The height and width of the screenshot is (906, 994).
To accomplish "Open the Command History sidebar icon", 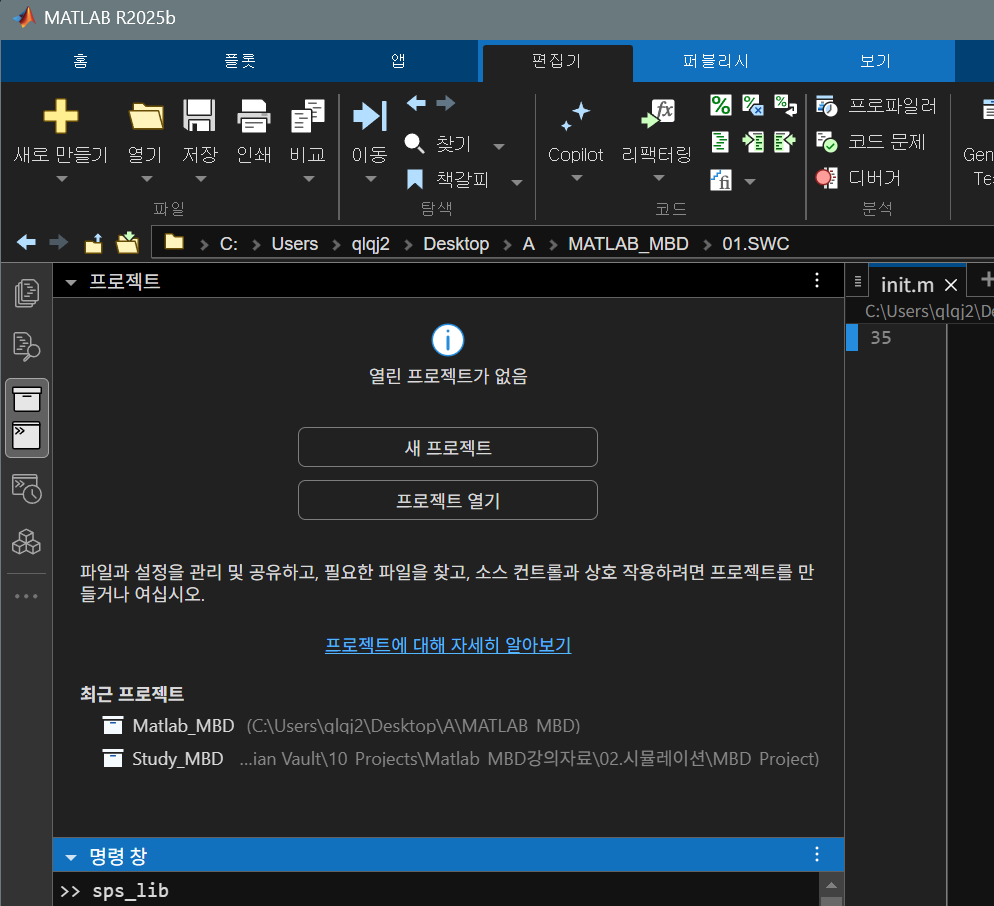I will [x=27, y=489].
